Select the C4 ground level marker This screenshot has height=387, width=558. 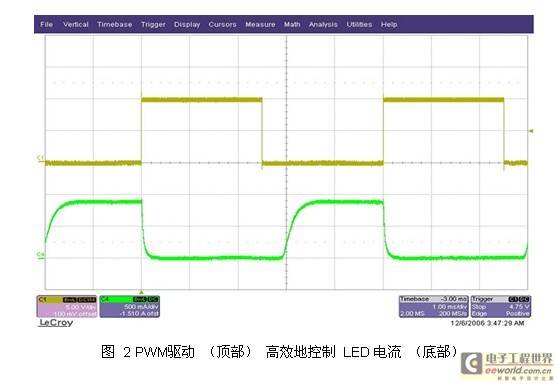(40, 255)
